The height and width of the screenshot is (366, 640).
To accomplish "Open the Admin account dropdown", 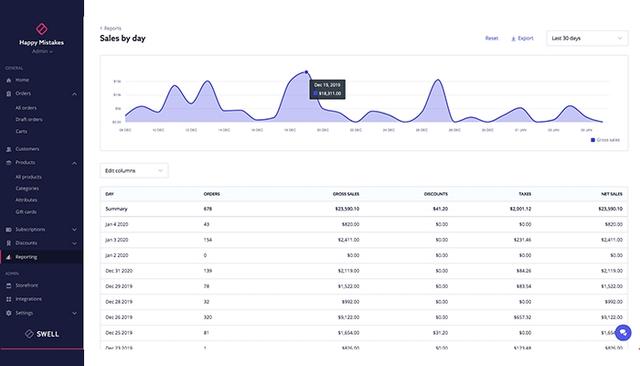I will coord(42,51).
